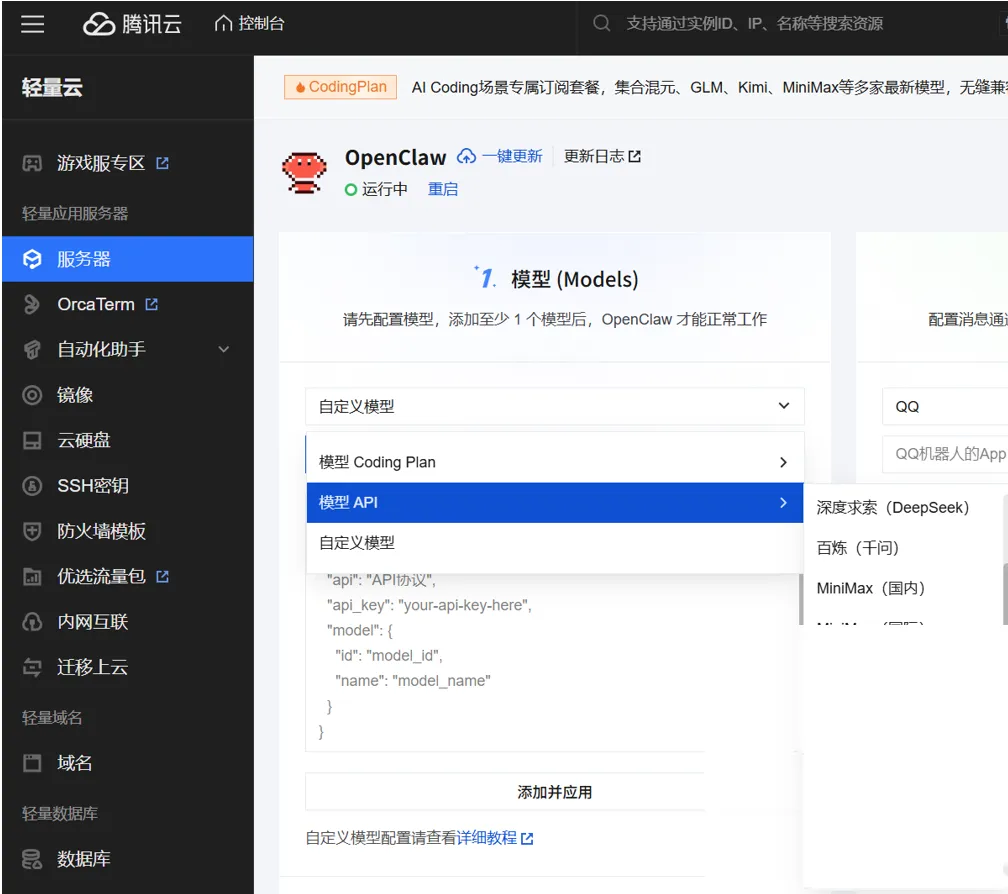The width and height of the screenshot is (1008, 894).
Task: Click the 优选流量包 chart icon
Action: [x=32, y=577]
